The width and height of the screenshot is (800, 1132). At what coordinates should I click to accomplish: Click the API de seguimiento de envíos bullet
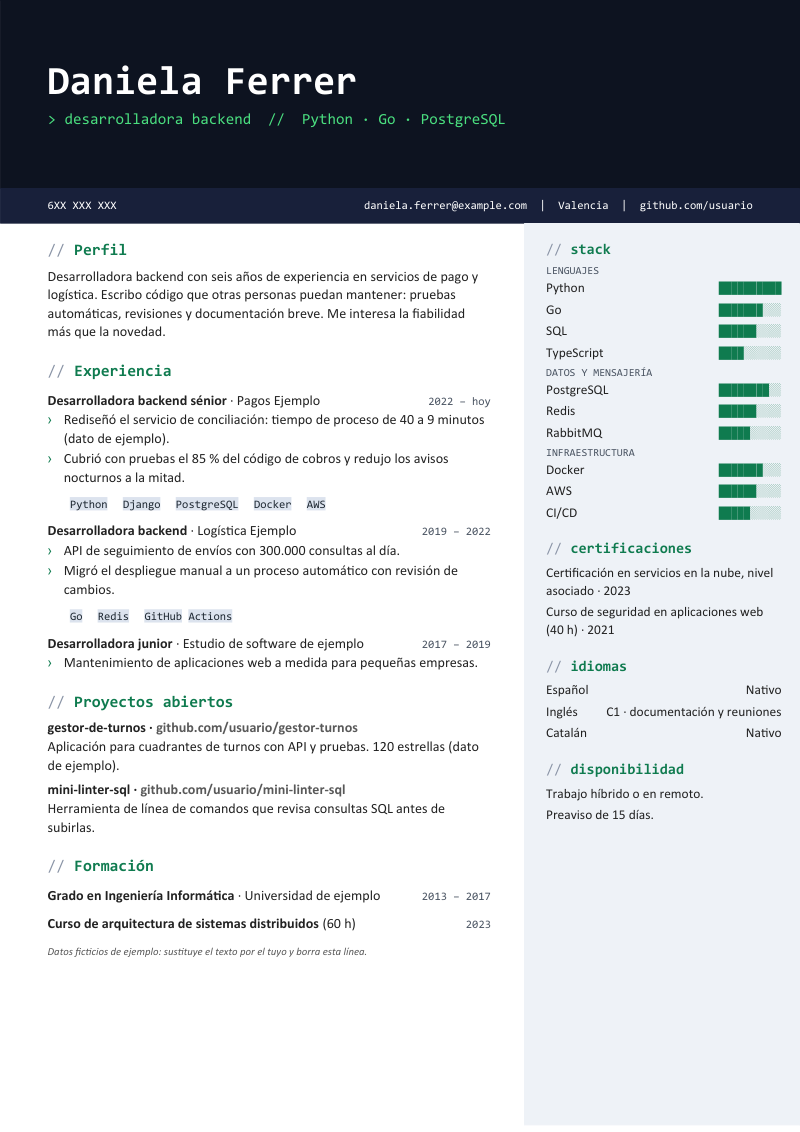[232, 551]
